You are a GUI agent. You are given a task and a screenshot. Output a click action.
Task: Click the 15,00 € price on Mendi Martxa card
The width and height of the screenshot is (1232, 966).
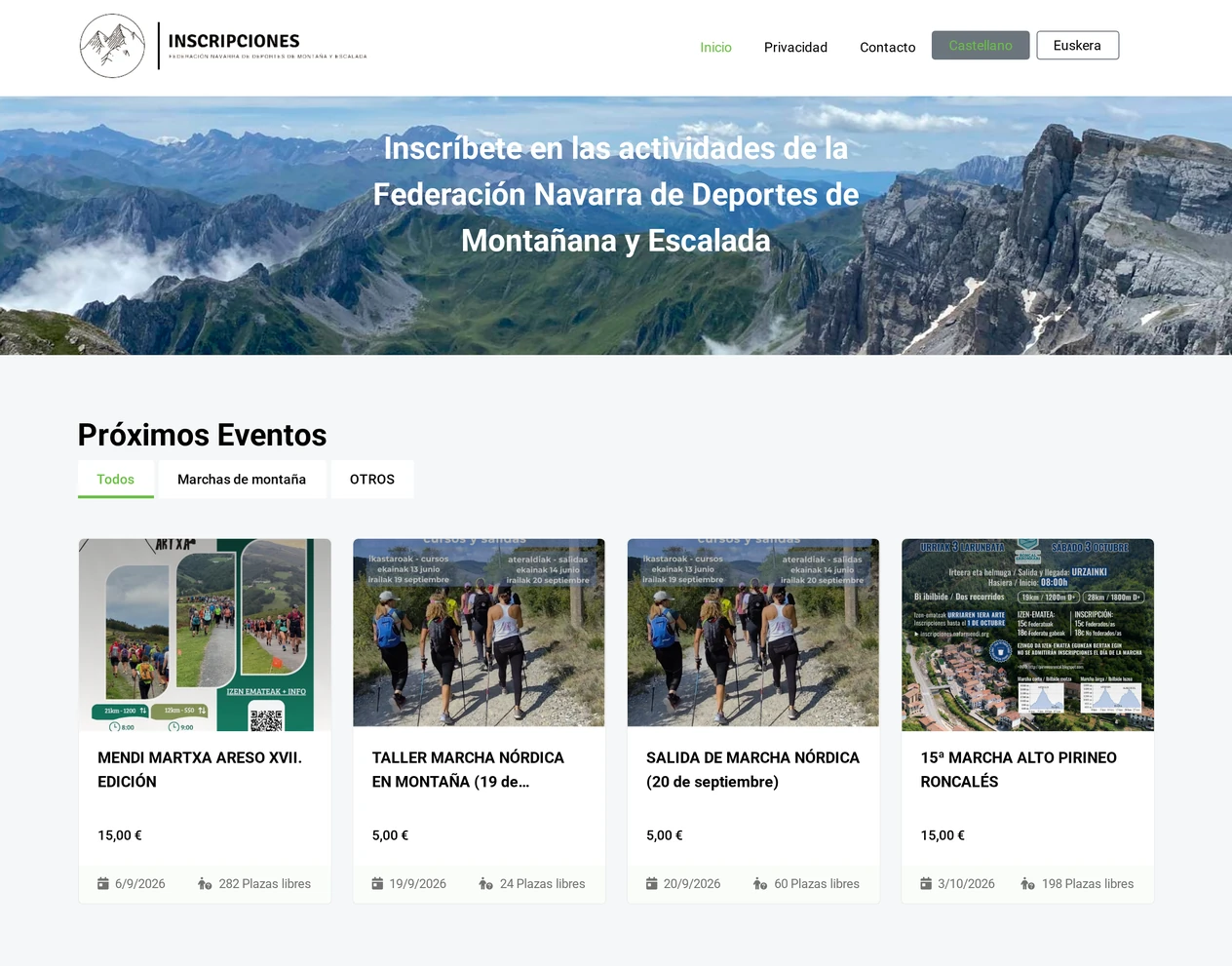[120, 835]
